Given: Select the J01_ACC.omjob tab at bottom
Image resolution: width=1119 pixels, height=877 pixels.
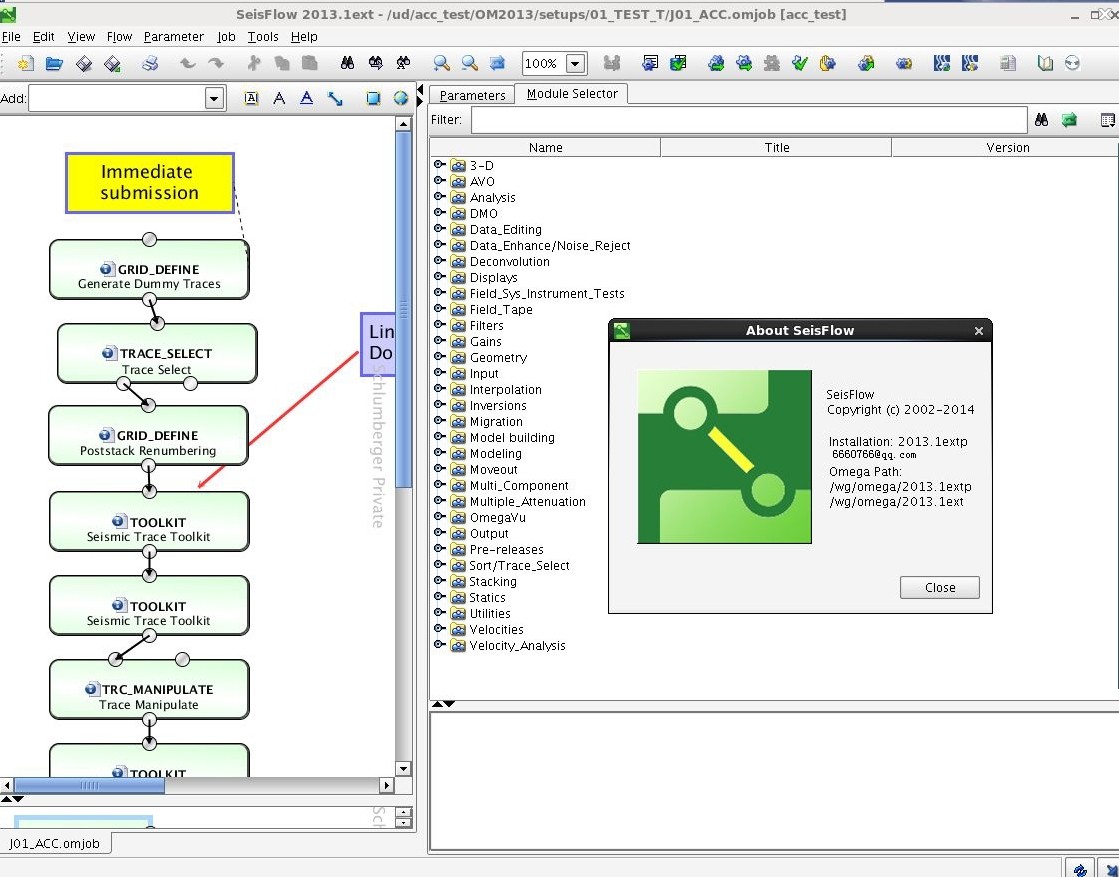Looking at the screenshot, I should tap(55, 843).
